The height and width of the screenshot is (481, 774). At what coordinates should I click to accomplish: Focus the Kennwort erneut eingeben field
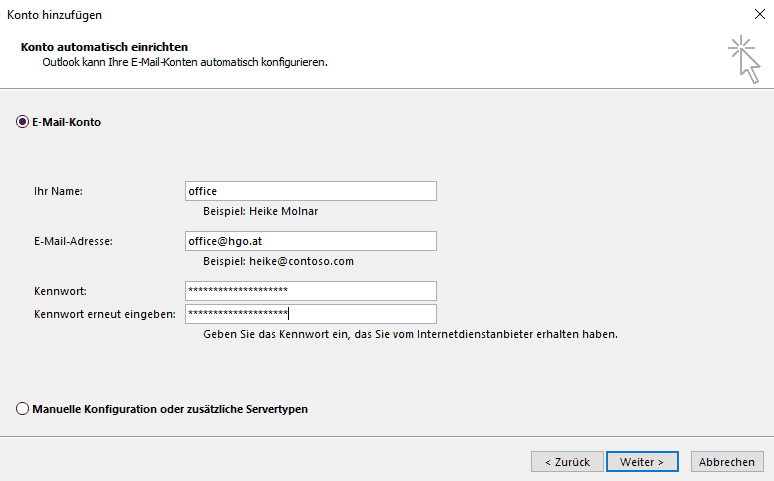click(311, 314)
